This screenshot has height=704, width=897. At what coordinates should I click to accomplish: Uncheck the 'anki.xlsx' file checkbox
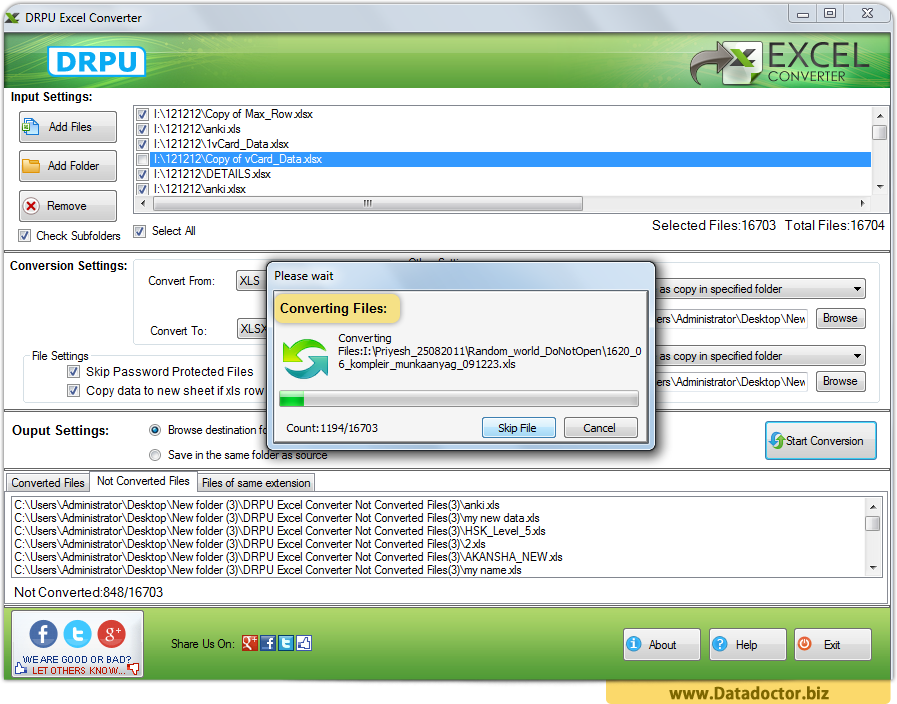(142, 189)
